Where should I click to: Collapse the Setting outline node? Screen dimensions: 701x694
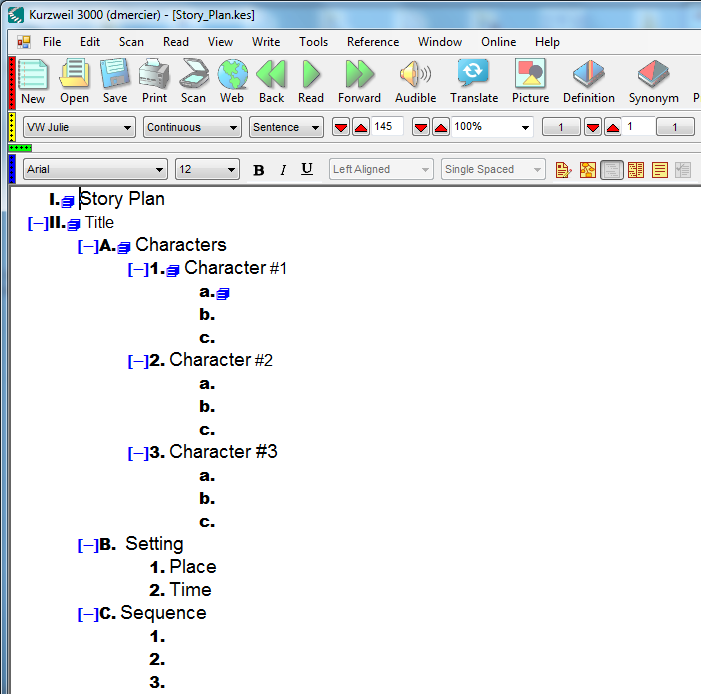click(88, 545)
